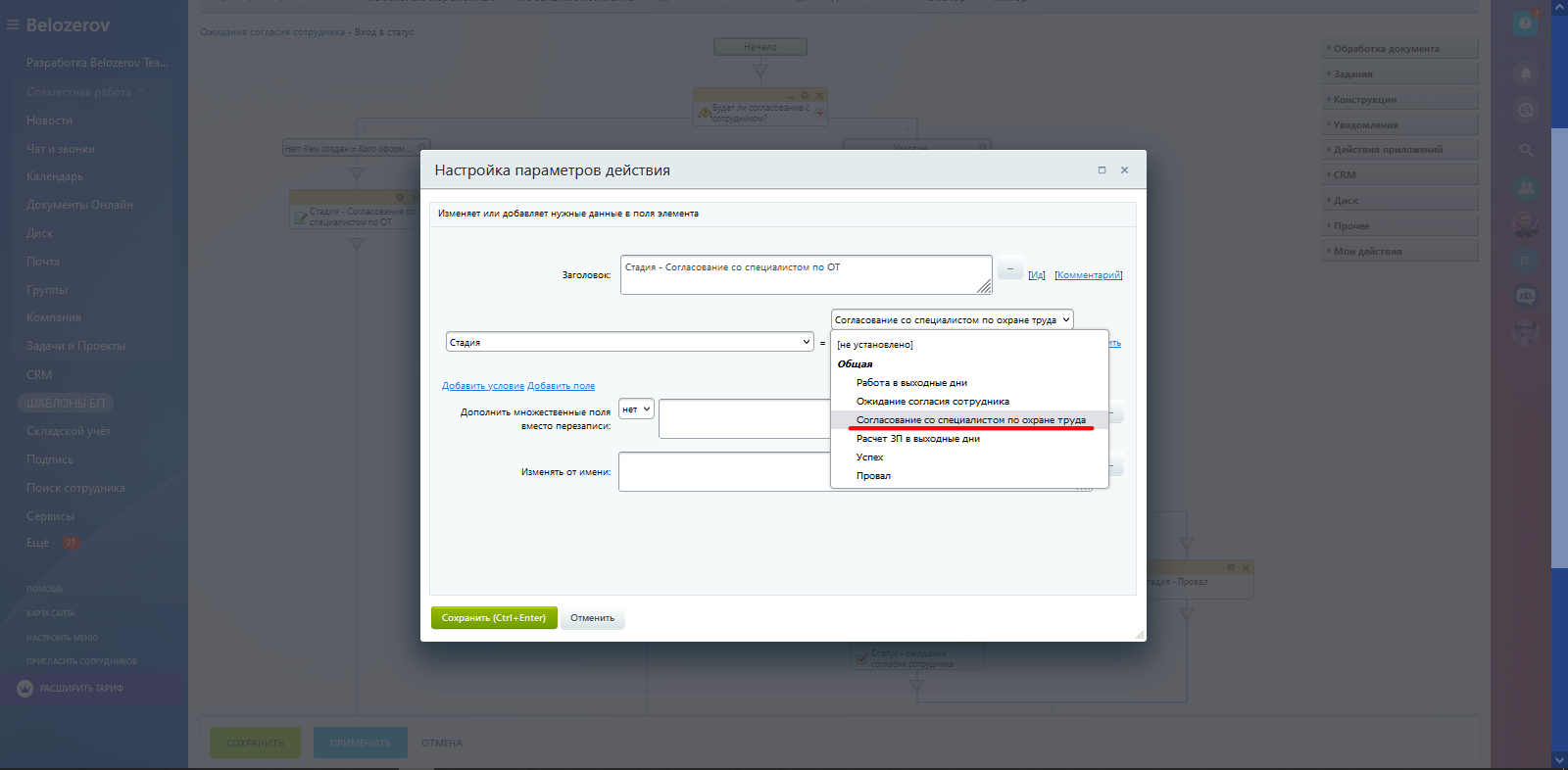This screenshot has width=1568, height=770.
Task: Open search magnifier in right bar
Action: pyautogui.click(x=1525, y=150)
